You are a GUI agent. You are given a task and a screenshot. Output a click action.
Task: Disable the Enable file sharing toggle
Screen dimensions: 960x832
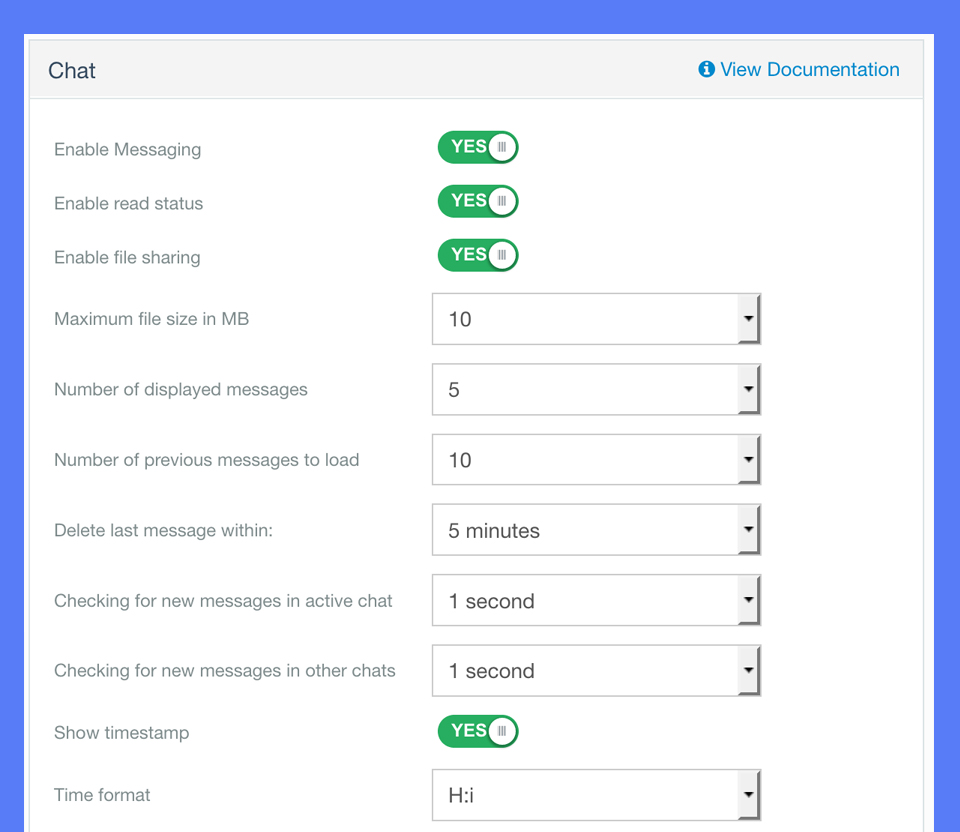[x=478, y=255]
